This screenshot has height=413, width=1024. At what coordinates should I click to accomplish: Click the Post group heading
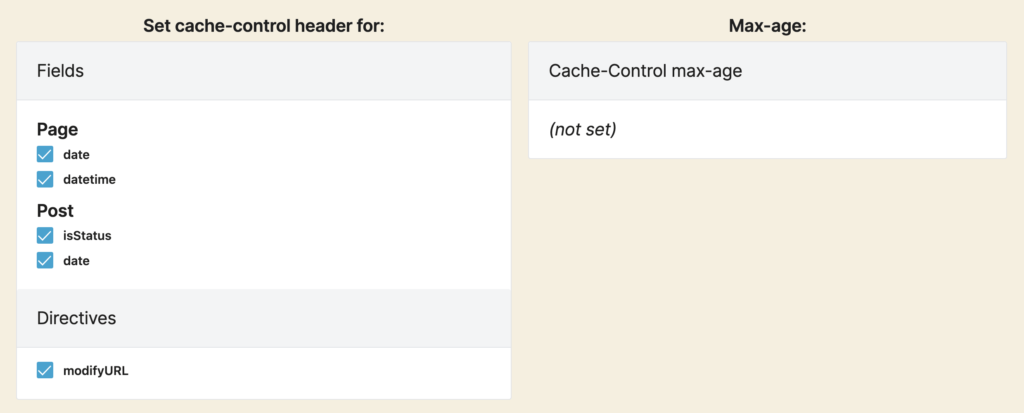coord(56,211)
